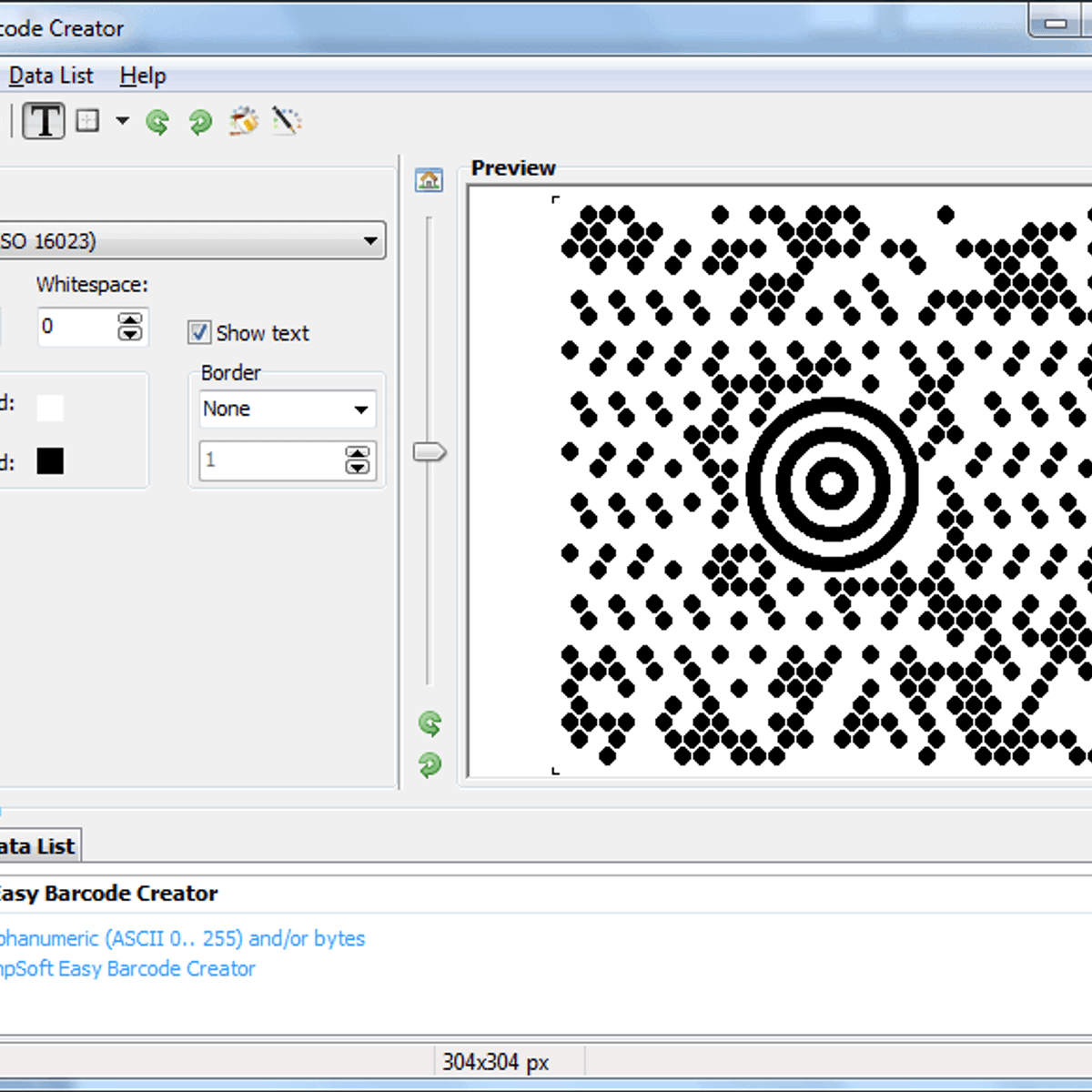The width and height of the screenshot is (1092, 1092).
Task: Click the rotate left icon below zoom slider
Action: click(x=430, y=723)
